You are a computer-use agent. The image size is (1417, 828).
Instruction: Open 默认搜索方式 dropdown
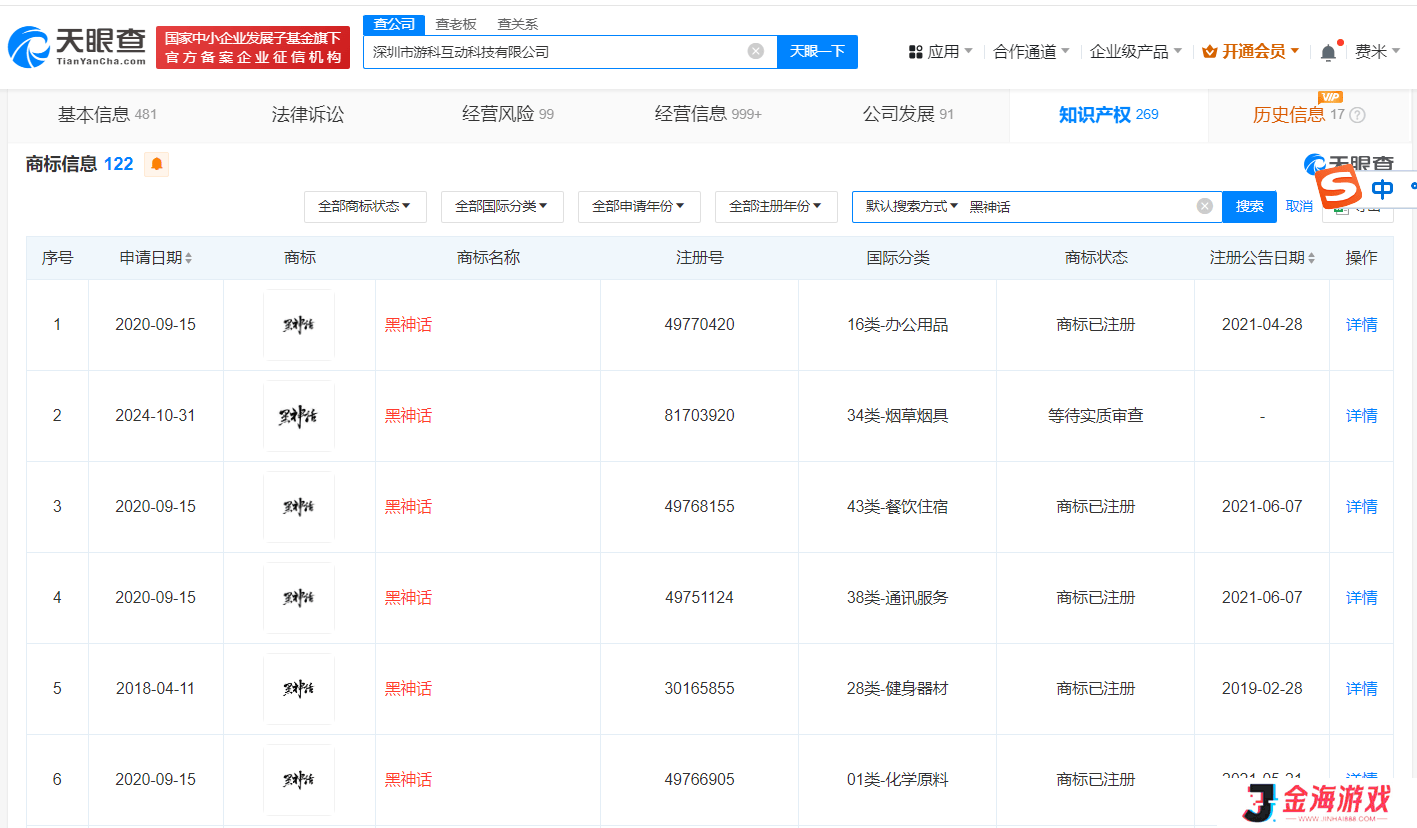tap(912, 206)
